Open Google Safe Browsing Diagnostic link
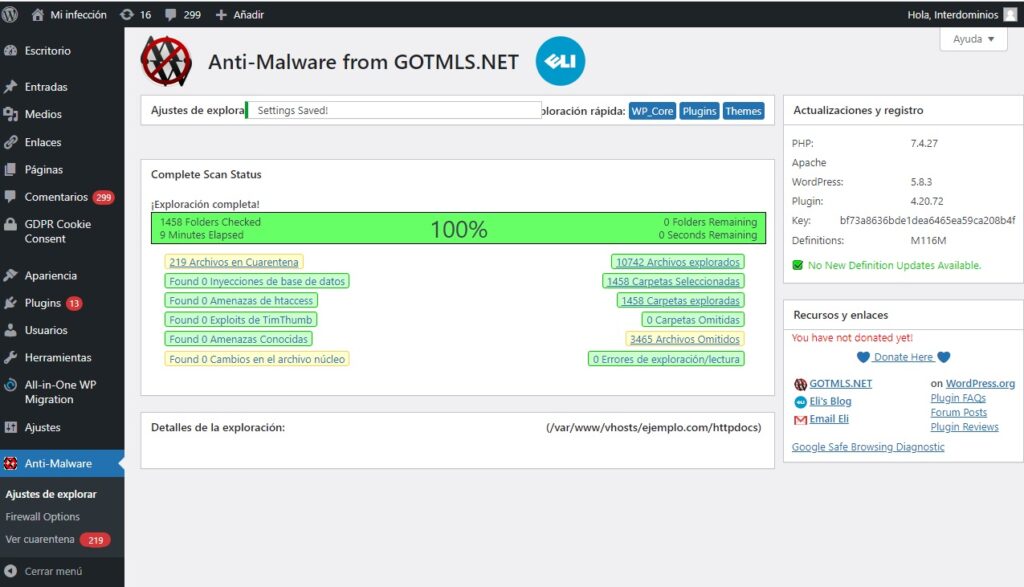1024x587 pixels. [868, 447]
